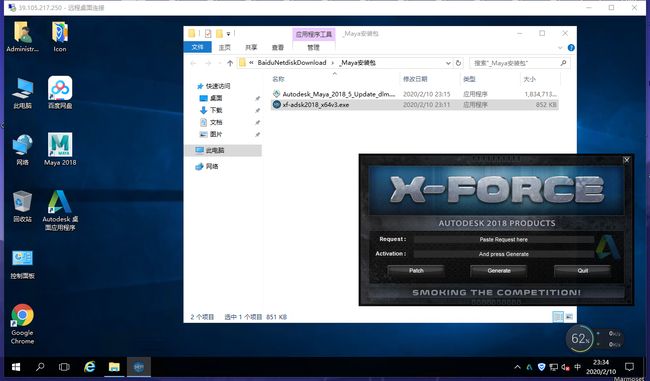Viewport: 650px width, 381px height.
Task: Open the Administrator folder desktop icon
Action: [x=22, y=36]
